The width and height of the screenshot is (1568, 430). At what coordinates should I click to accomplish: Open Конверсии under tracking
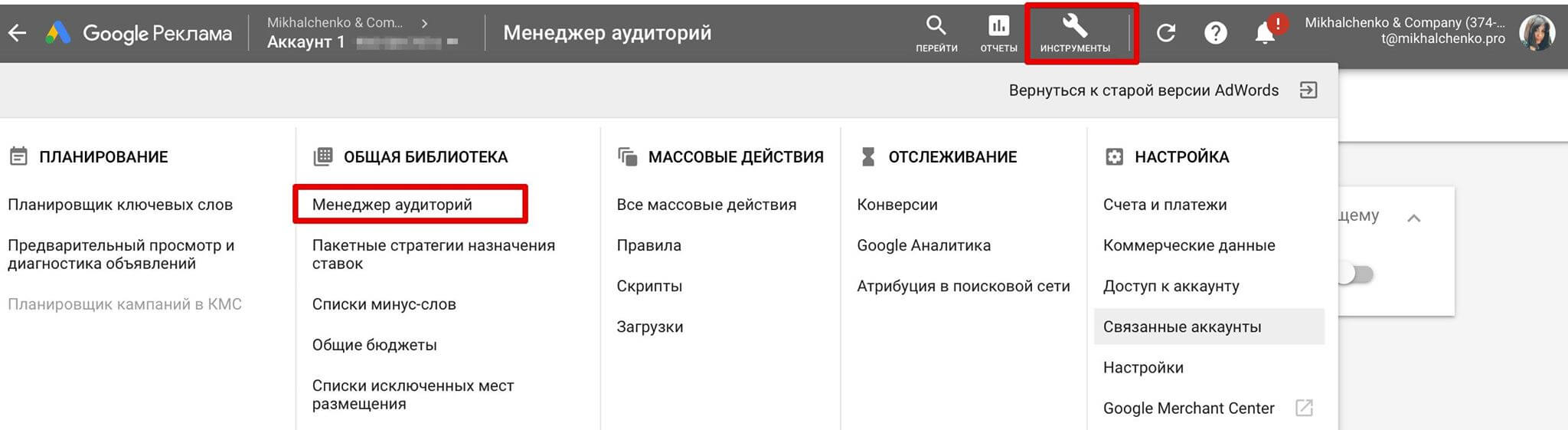(897, 205)
